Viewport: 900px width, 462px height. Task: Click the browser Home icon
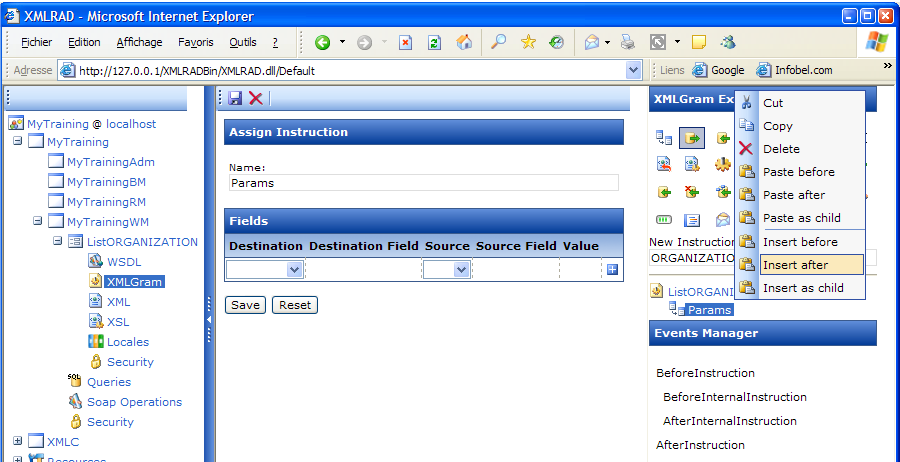point(464,42)
